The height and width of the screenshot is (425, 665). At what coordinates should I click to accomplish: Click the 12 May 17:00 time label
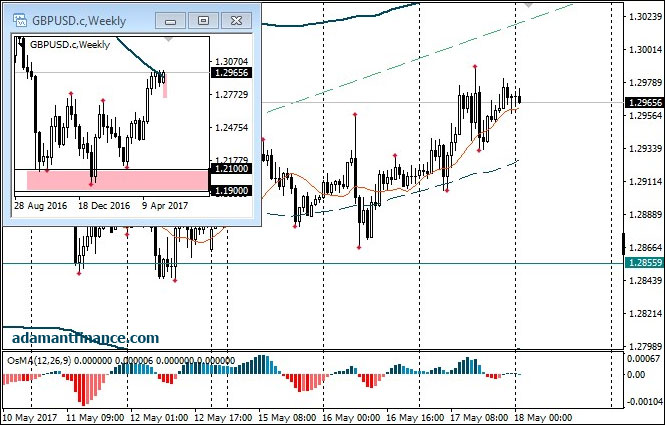(x=223, y=417)
